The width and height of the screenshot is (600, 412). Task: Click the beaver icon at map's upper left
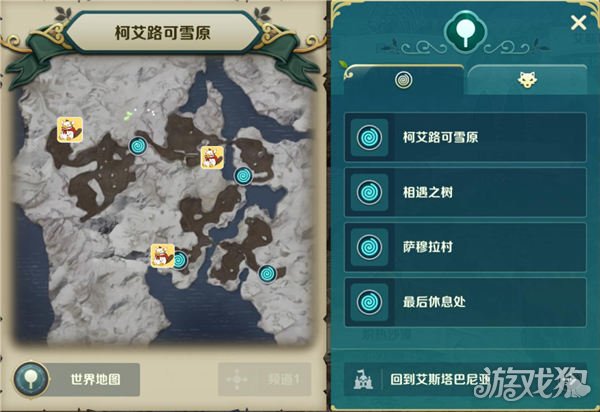(70, 130)
